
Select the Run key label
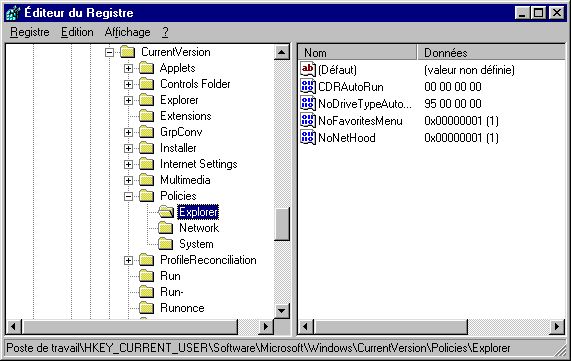coord(170,276)
